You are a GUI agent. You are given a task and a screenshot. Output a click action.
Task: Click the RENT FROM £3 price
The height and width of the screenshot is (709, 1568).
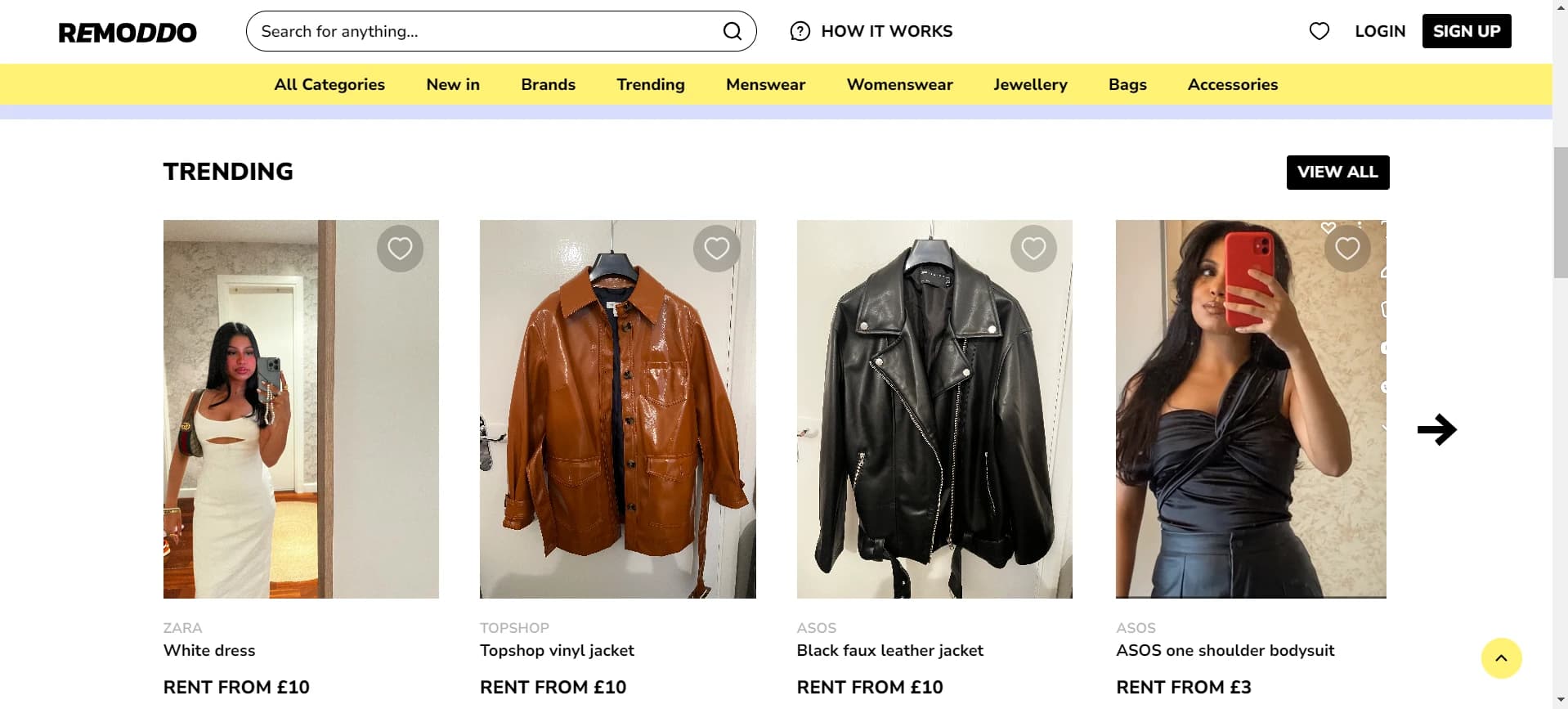click(x=1183, y=687)
